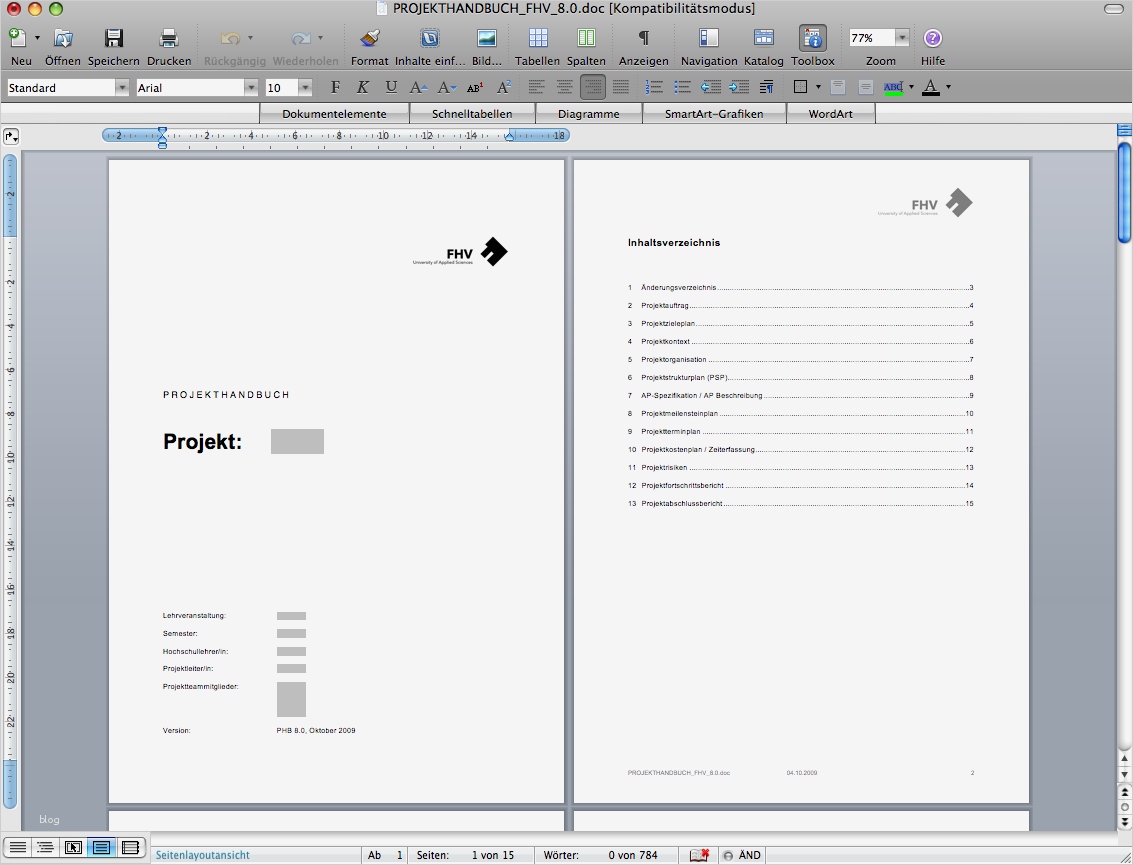Create a new document with Neu icon
Image resolution: width=1133 pixels, height=865 pixels.
pos(17,38)
